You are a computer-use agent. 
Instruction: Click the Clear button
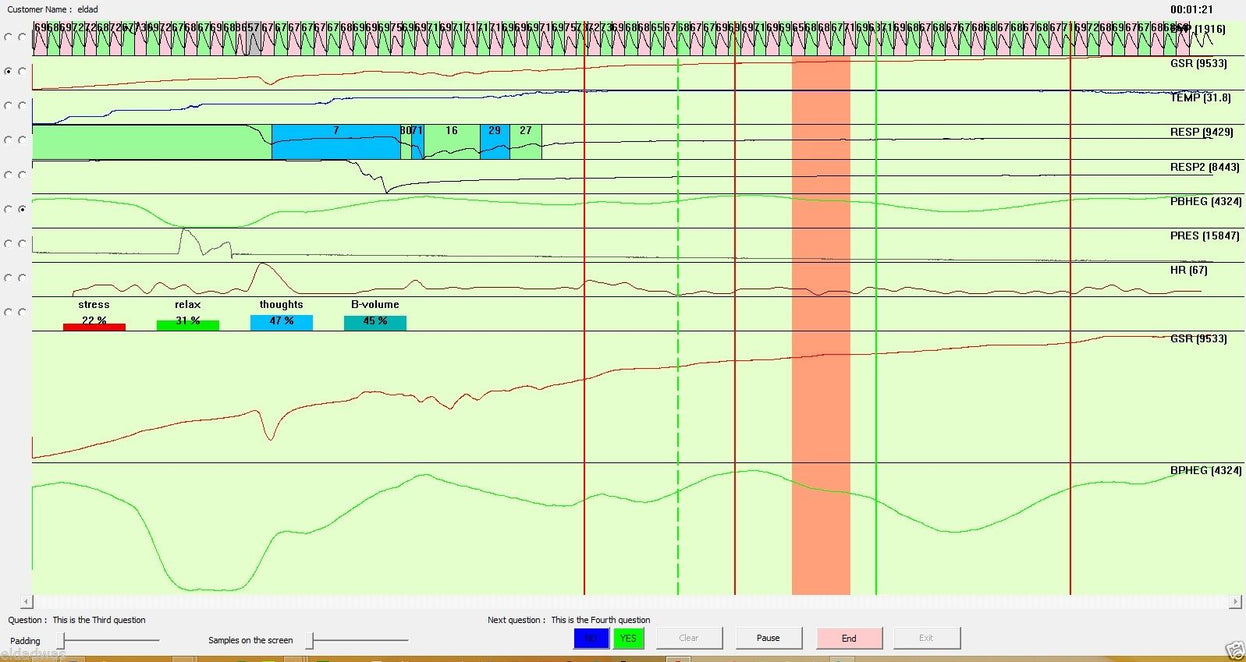tap(689, 637)
